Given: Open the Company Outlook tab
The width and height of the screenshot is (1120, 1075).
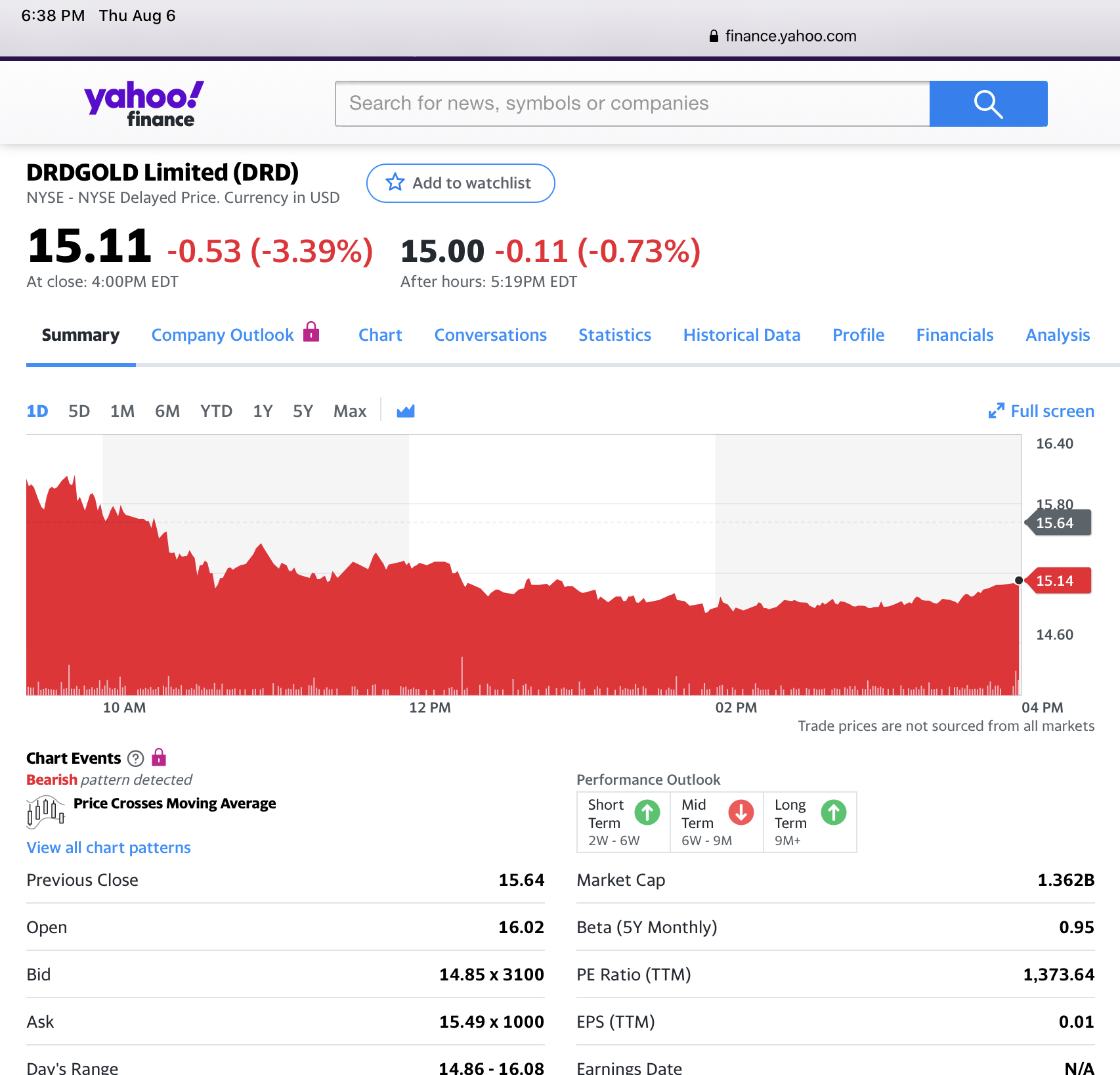Looking at the screenshot, I should point(223,335).
